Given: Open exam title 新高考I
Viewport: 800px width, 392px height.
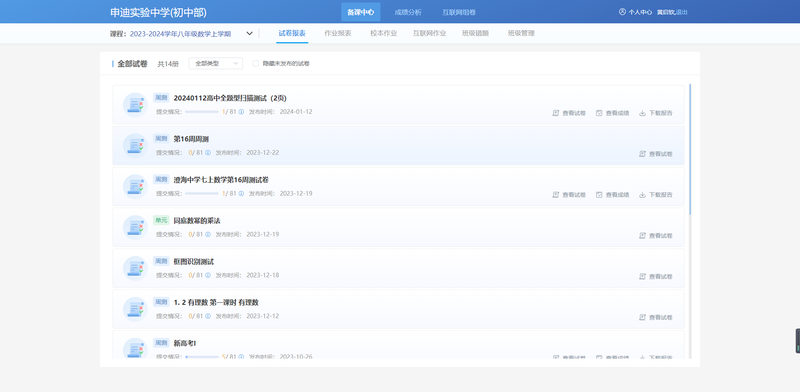Looking at the screenshot, I should click(185, 343).
